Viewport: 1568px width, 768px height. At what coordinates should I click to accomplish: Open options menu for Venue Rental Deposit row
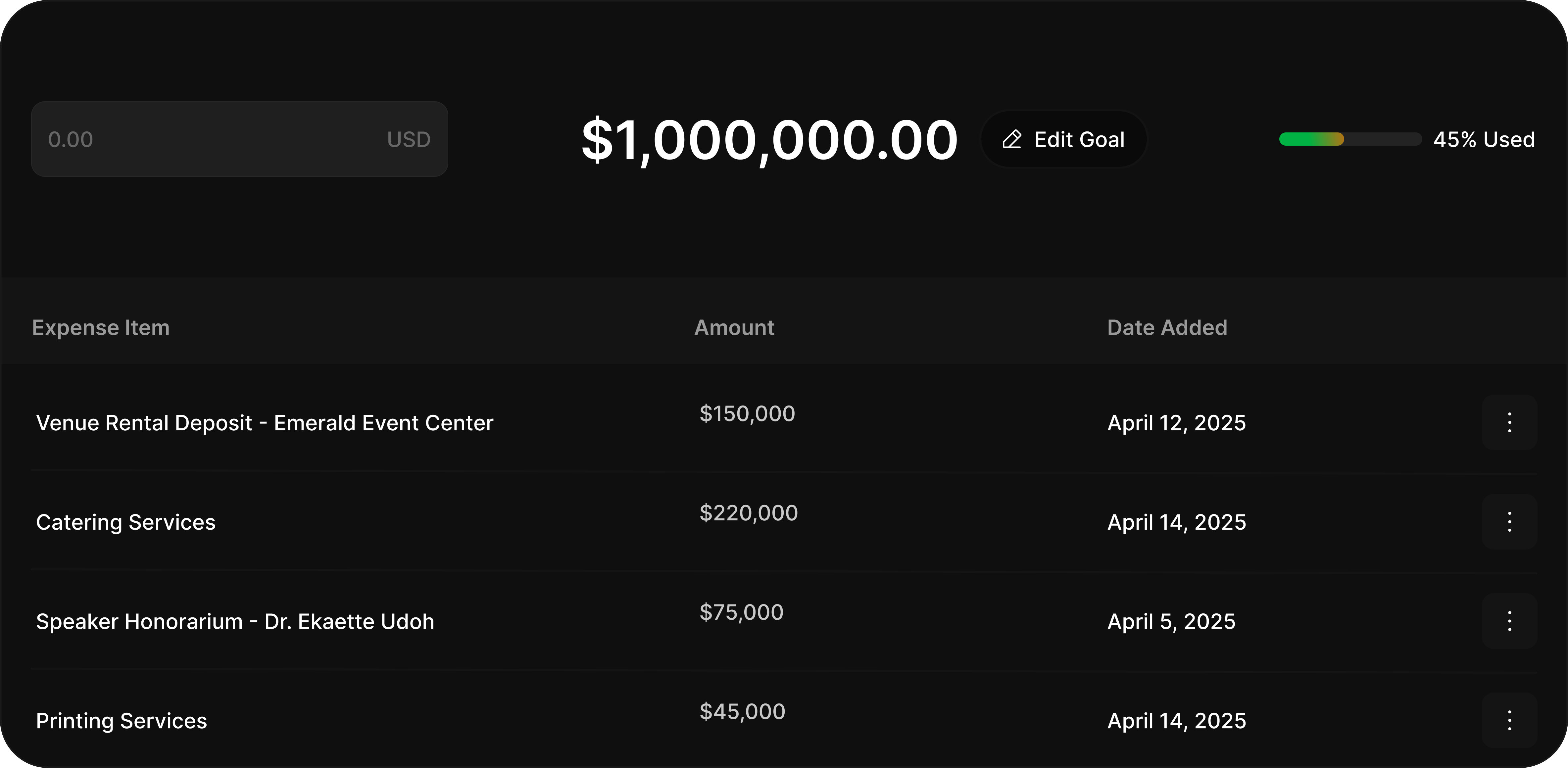(x=1509, y=422)
